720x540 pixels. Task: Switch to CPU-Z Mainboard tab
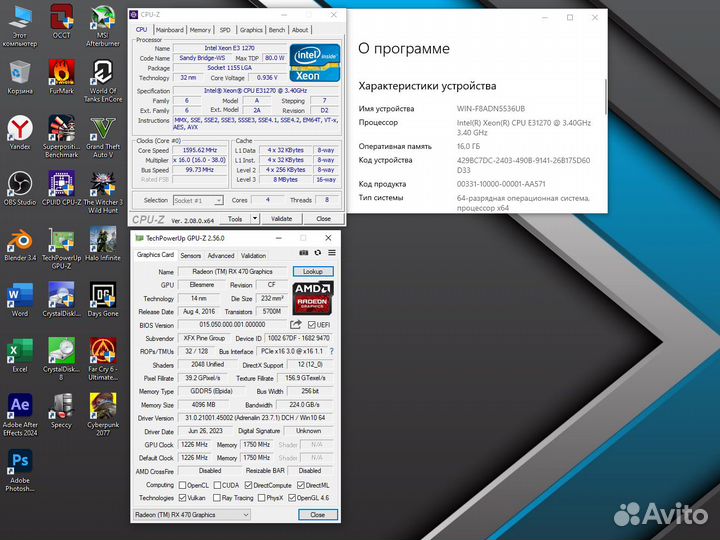pos(169,30)
